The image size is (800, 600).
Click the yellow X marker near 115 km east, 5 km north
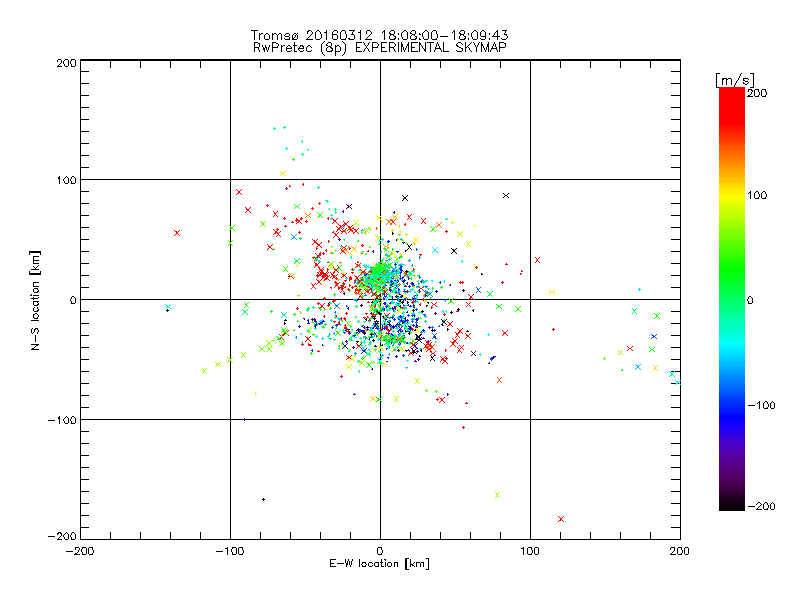click(x=552, y=292)
